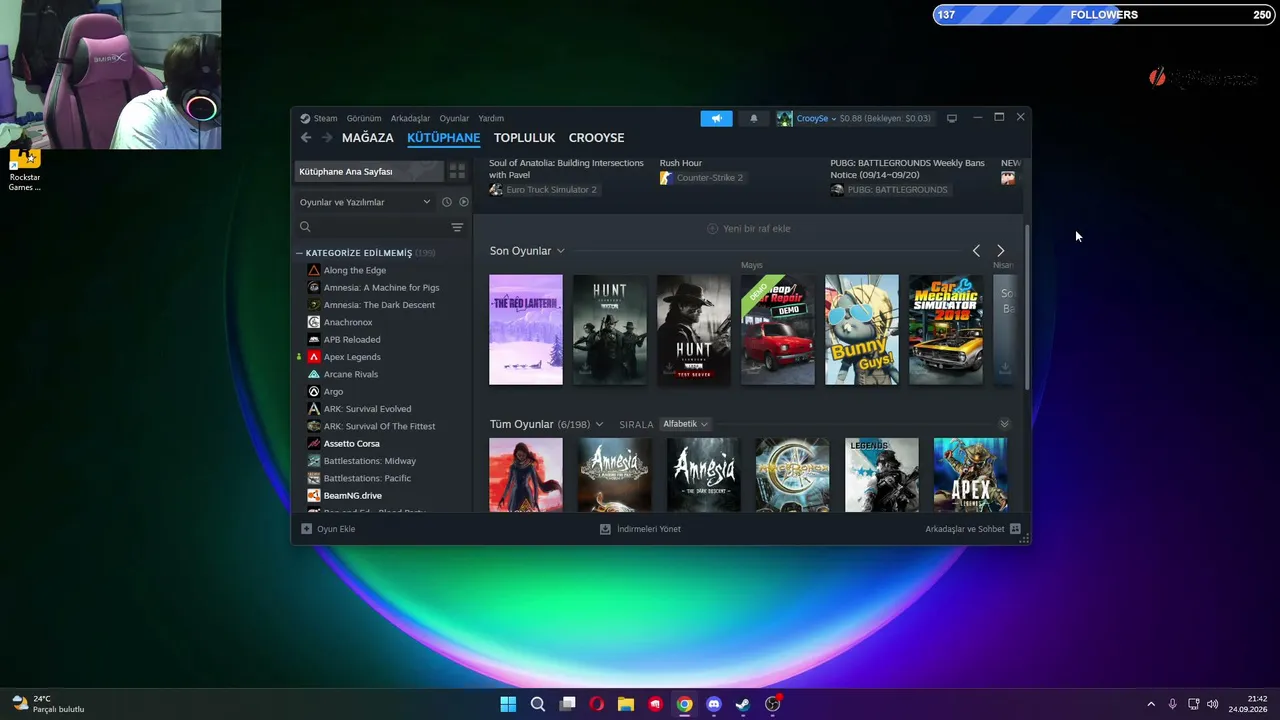
Task: Open the Görünüm menu
Action: click(x=364, y=118)
